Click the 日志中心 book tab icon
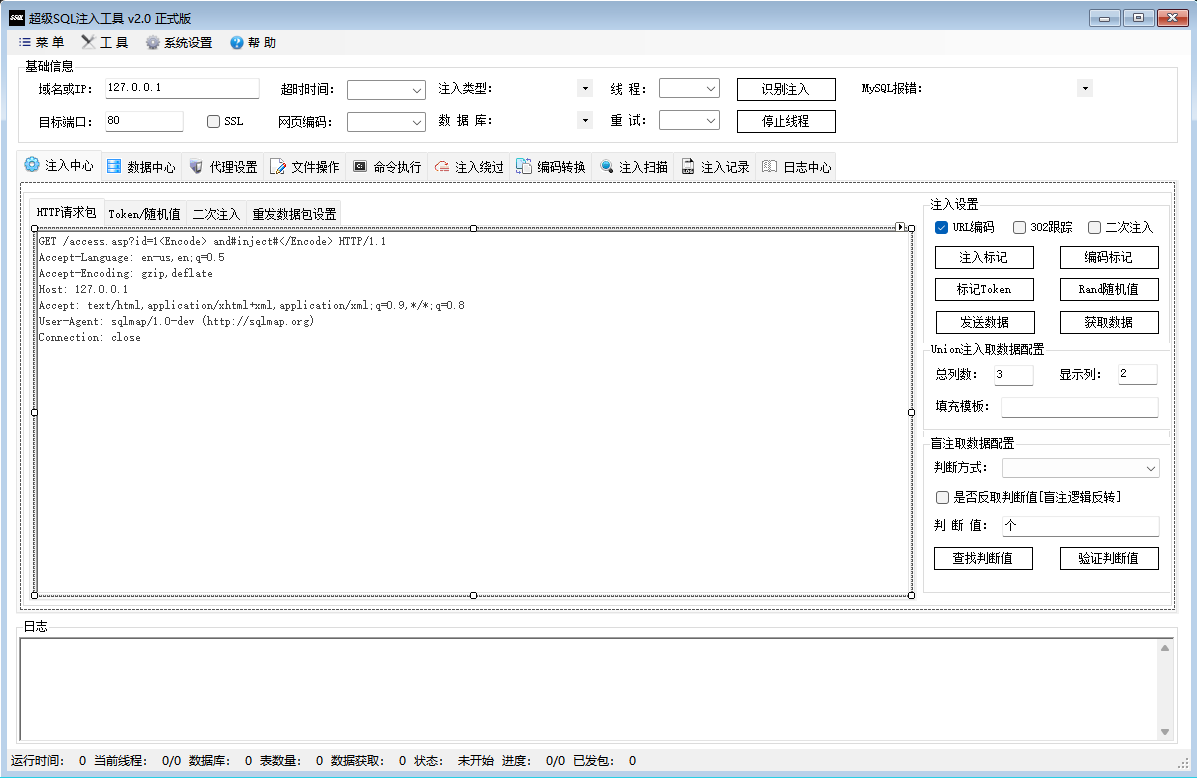The width and height of the screenshot is (1197, 778). 770,166
